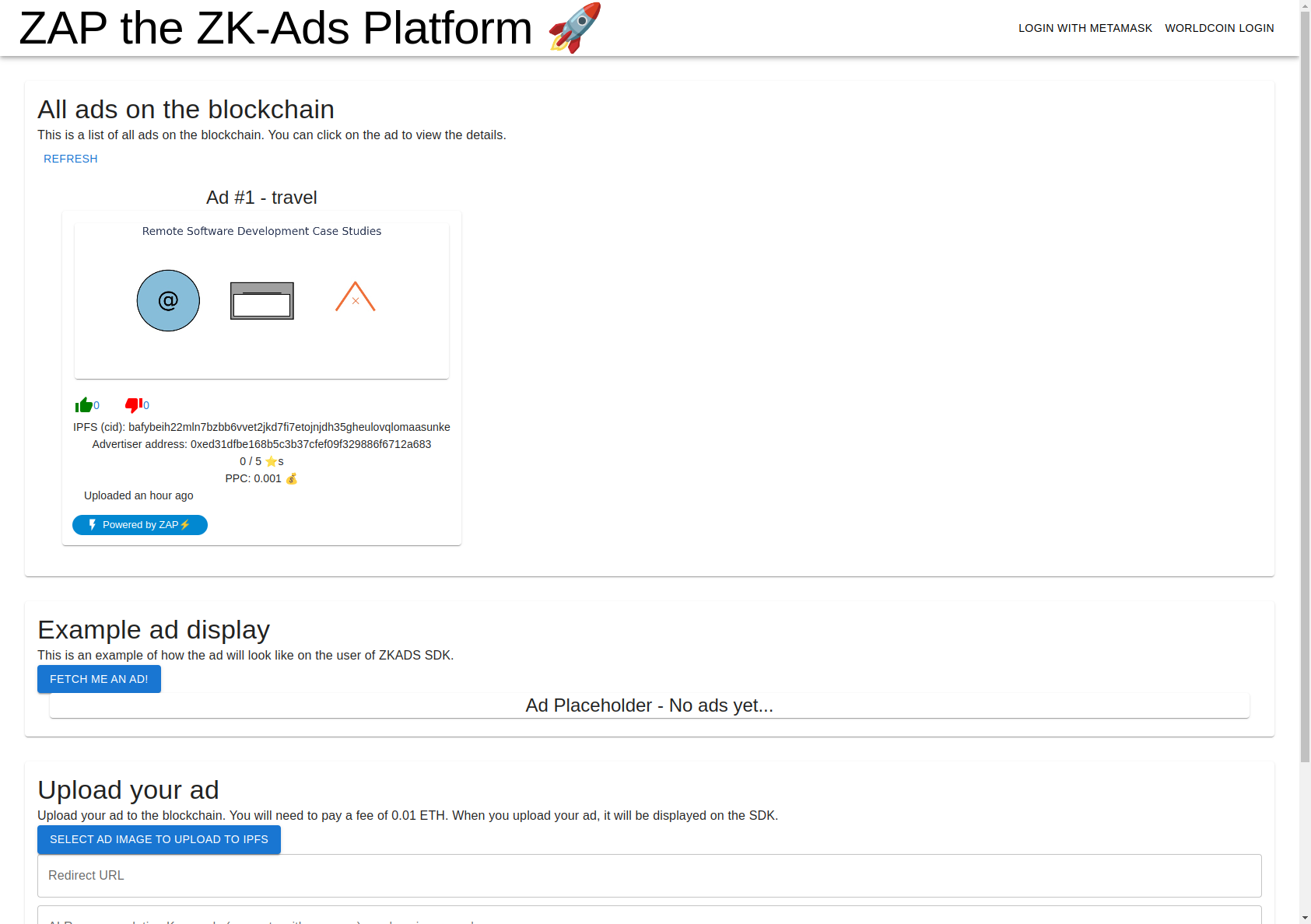Viewport: 1311px width, 924px height.
Task: Click the money bag icon next to PPC
Action: pos(291,478)
